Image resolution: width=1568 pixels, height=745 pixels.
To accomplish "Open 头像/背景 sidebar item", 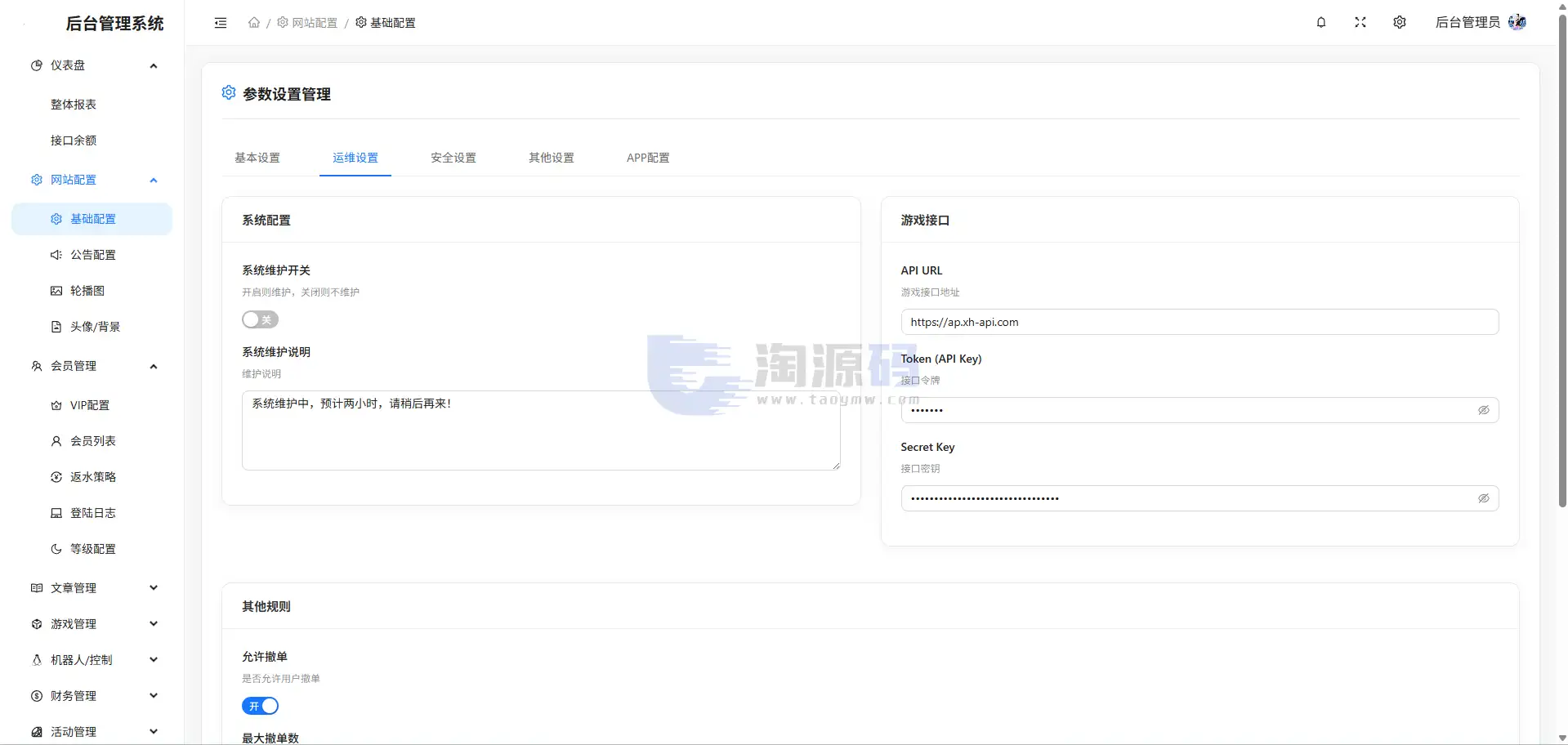I will pyautogui.click(x=92, y=327).
